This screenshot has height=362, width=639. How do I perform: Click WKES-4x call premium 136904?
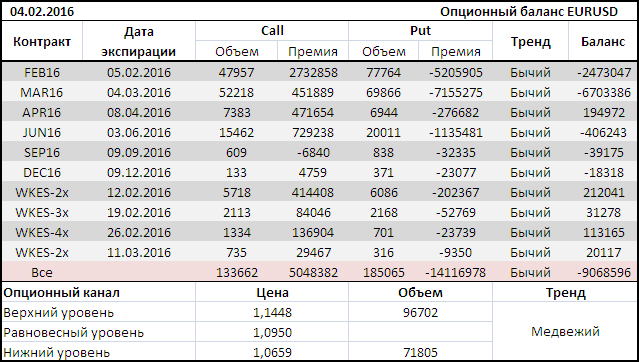(x=313, y=232)
